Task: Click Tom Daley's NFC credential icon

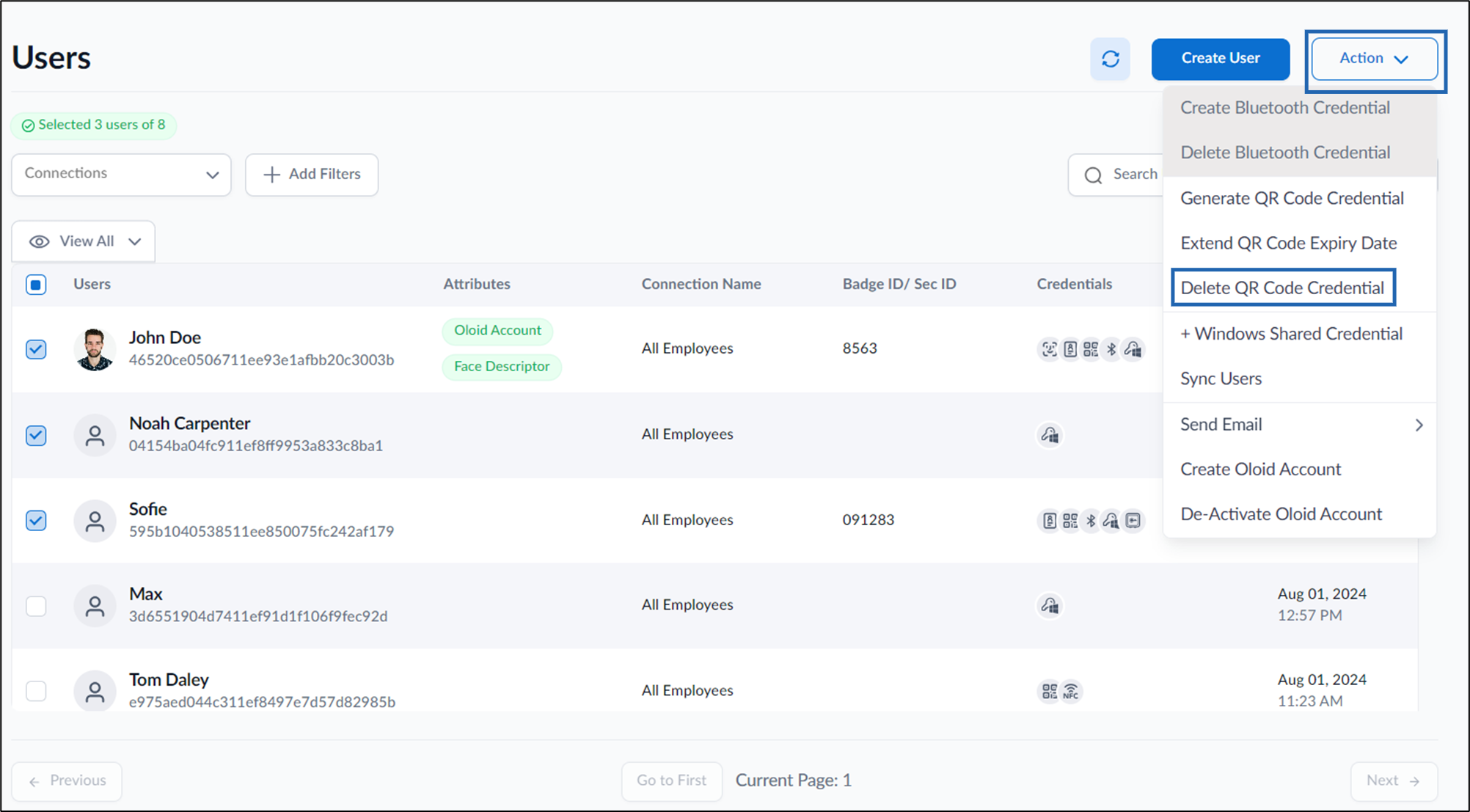Action: tap(1071, 691)
